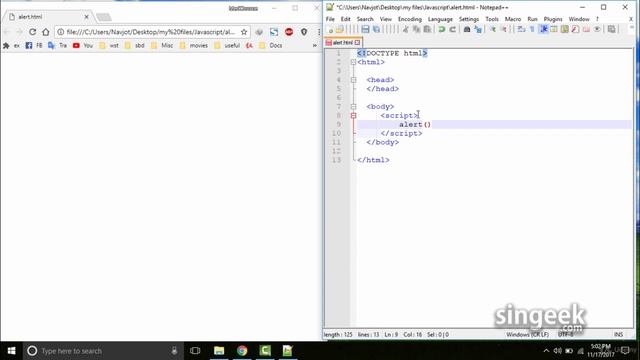The height and width of the screenshot is (360, 640).
Task: Open the Docs bookmarks folder
Action: click(271, 46)
